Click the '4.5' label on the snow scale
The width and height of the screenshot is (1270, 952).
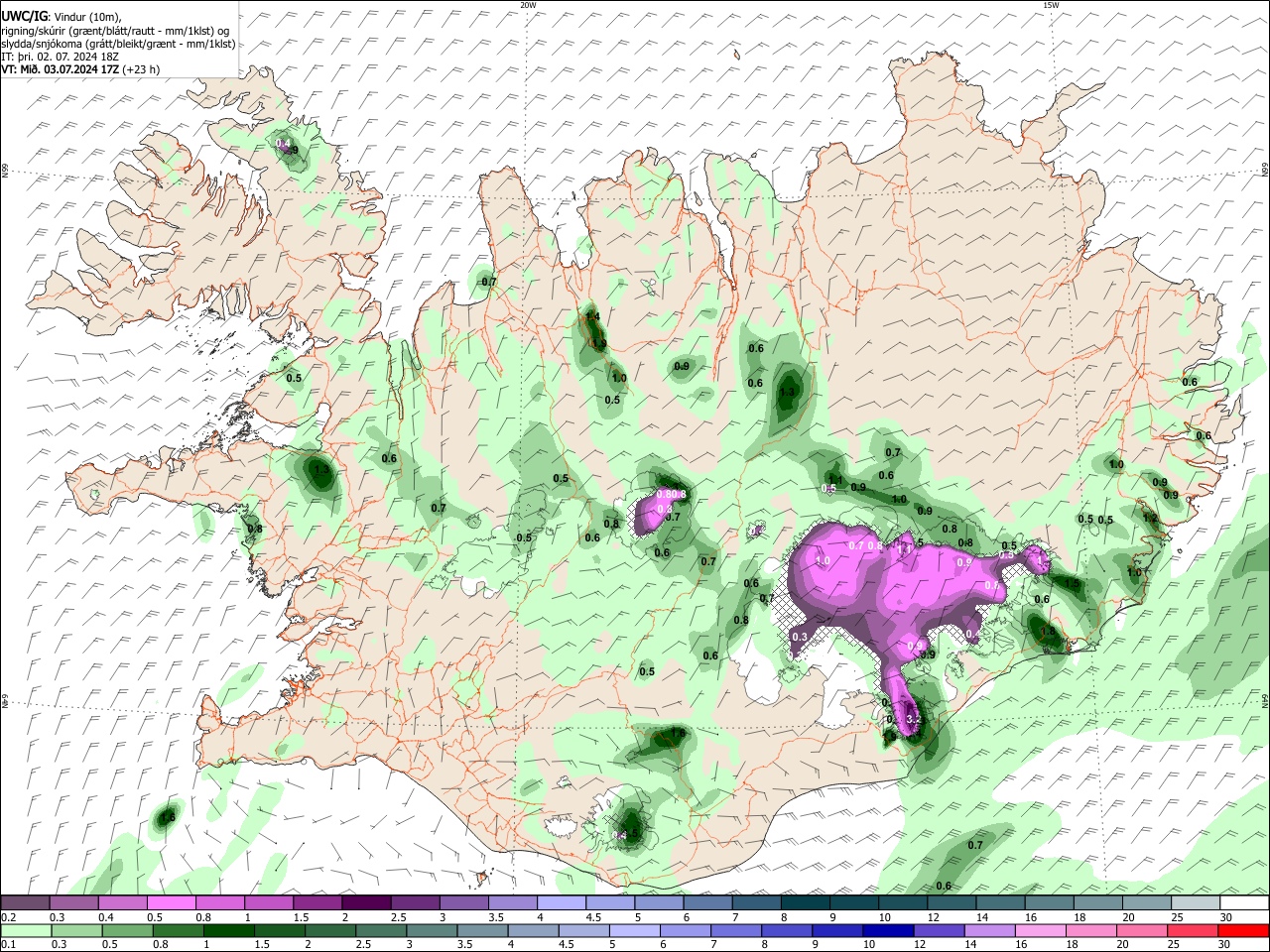[x=593, y=917]
